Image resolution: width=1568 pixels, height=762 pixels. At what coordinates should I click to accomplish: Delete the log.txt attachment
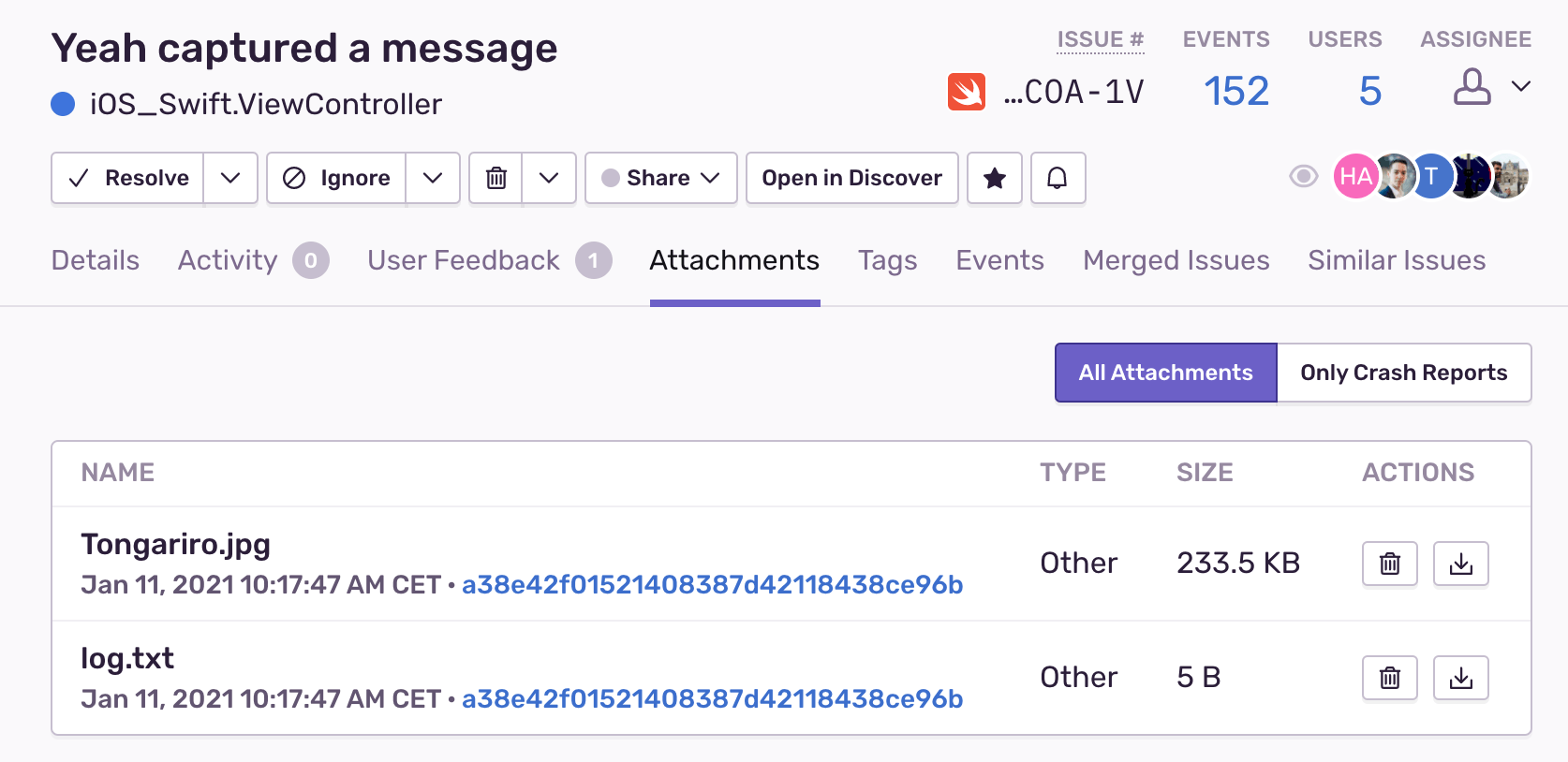[x=1390, y=678]
